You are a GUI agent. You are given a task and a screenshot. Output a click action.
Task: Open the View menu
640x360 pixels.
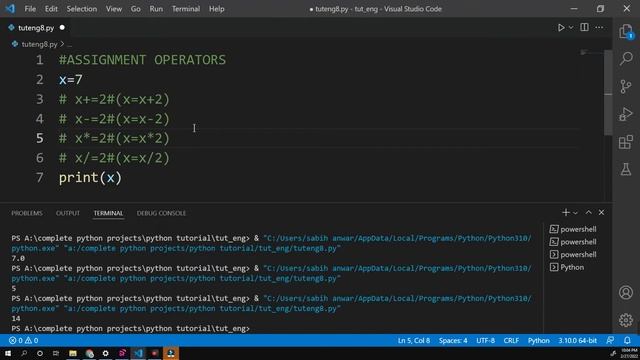point(113,9)
